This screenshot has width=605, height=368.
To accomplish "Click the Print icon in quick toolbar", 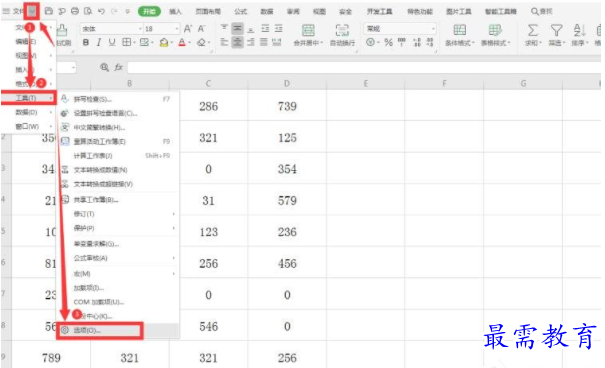I will [75, 11].
